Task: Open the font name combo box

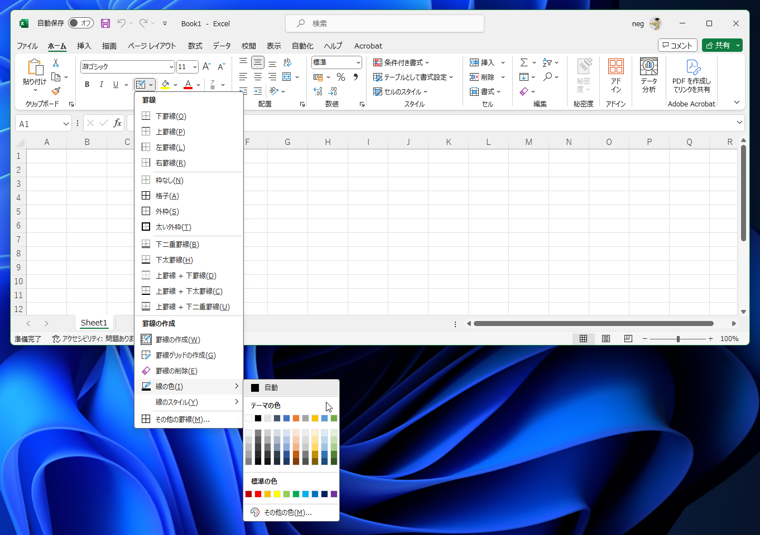Action: 127,66
